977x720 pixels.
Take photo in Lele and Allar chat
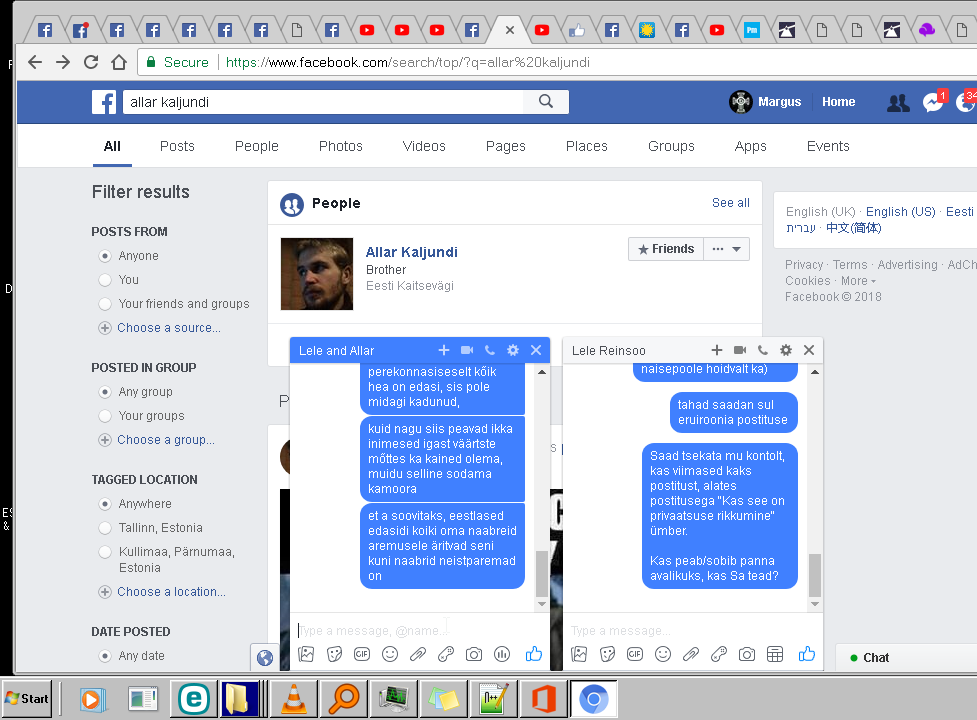coord(474,655)
